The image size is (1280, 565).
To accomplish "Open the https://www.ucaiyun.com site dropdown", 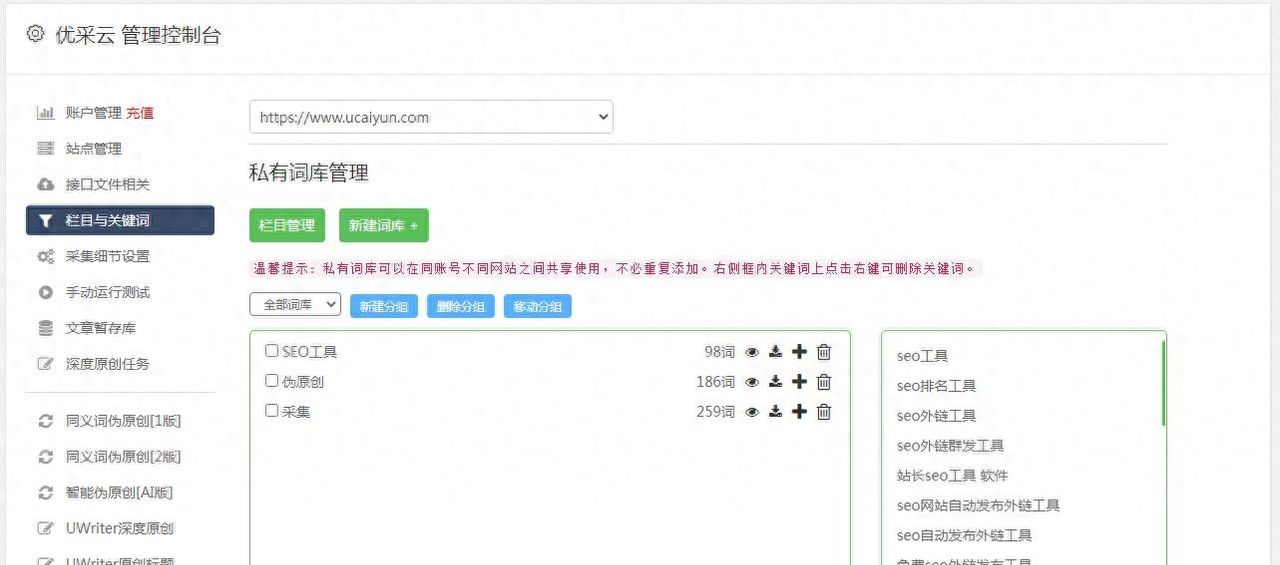I will click(x=431, y=117).
